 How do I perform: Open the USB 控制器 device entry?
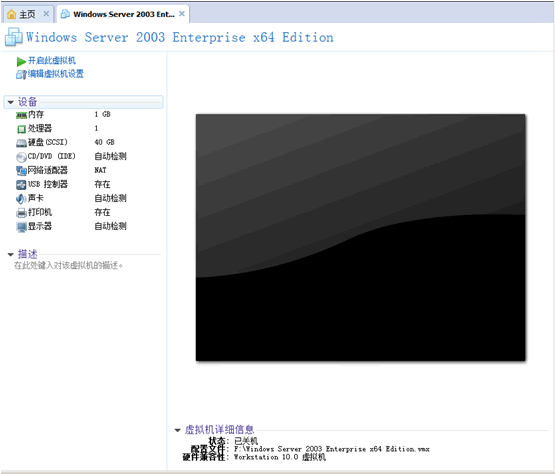click(47, 184)
